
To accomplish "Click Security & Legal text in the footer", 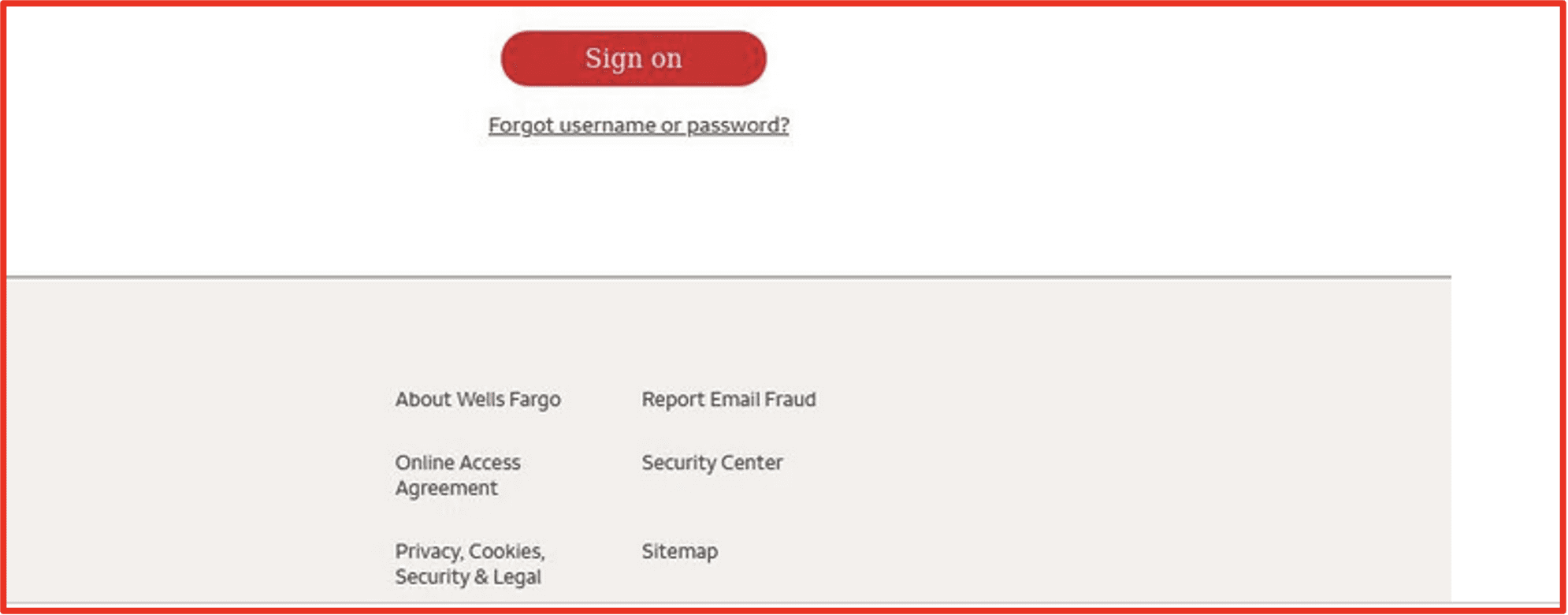I will (468, 577).
